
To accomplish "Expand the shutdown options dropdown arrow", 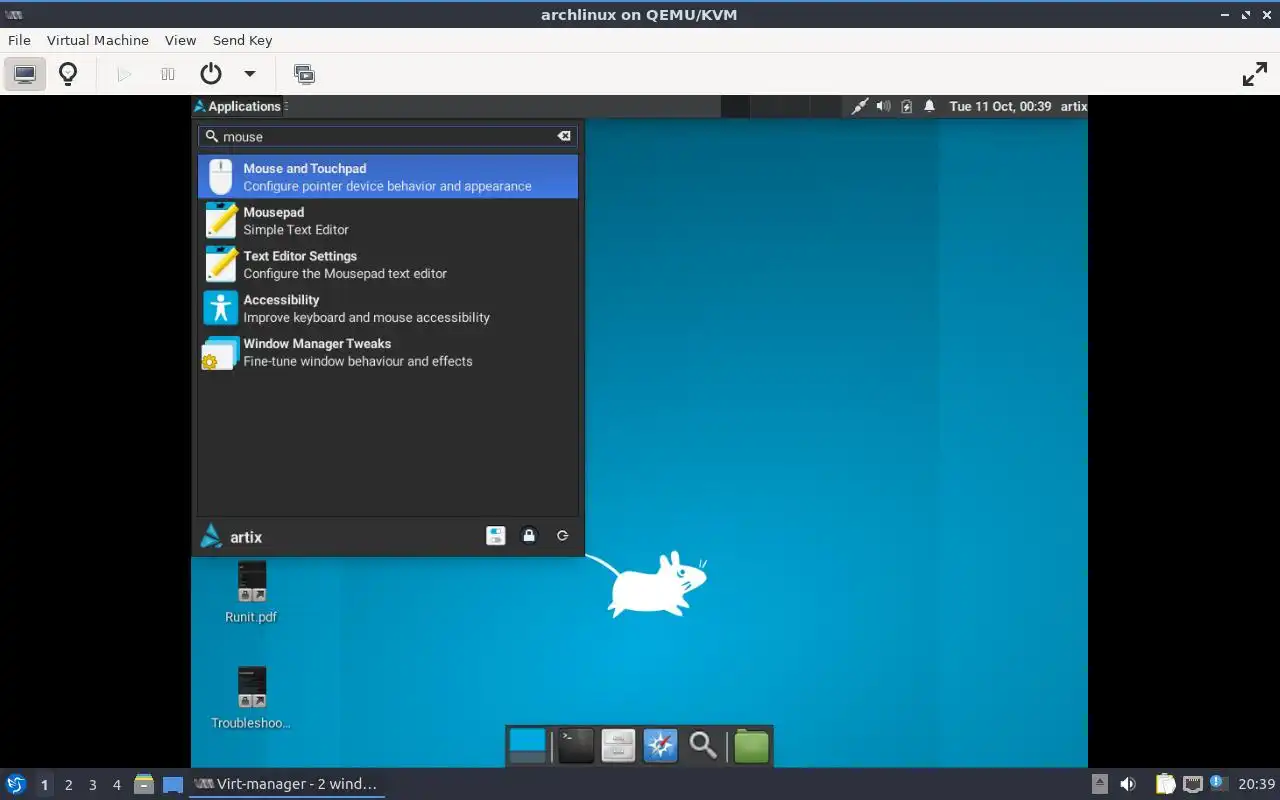I will tap(250, 74).
